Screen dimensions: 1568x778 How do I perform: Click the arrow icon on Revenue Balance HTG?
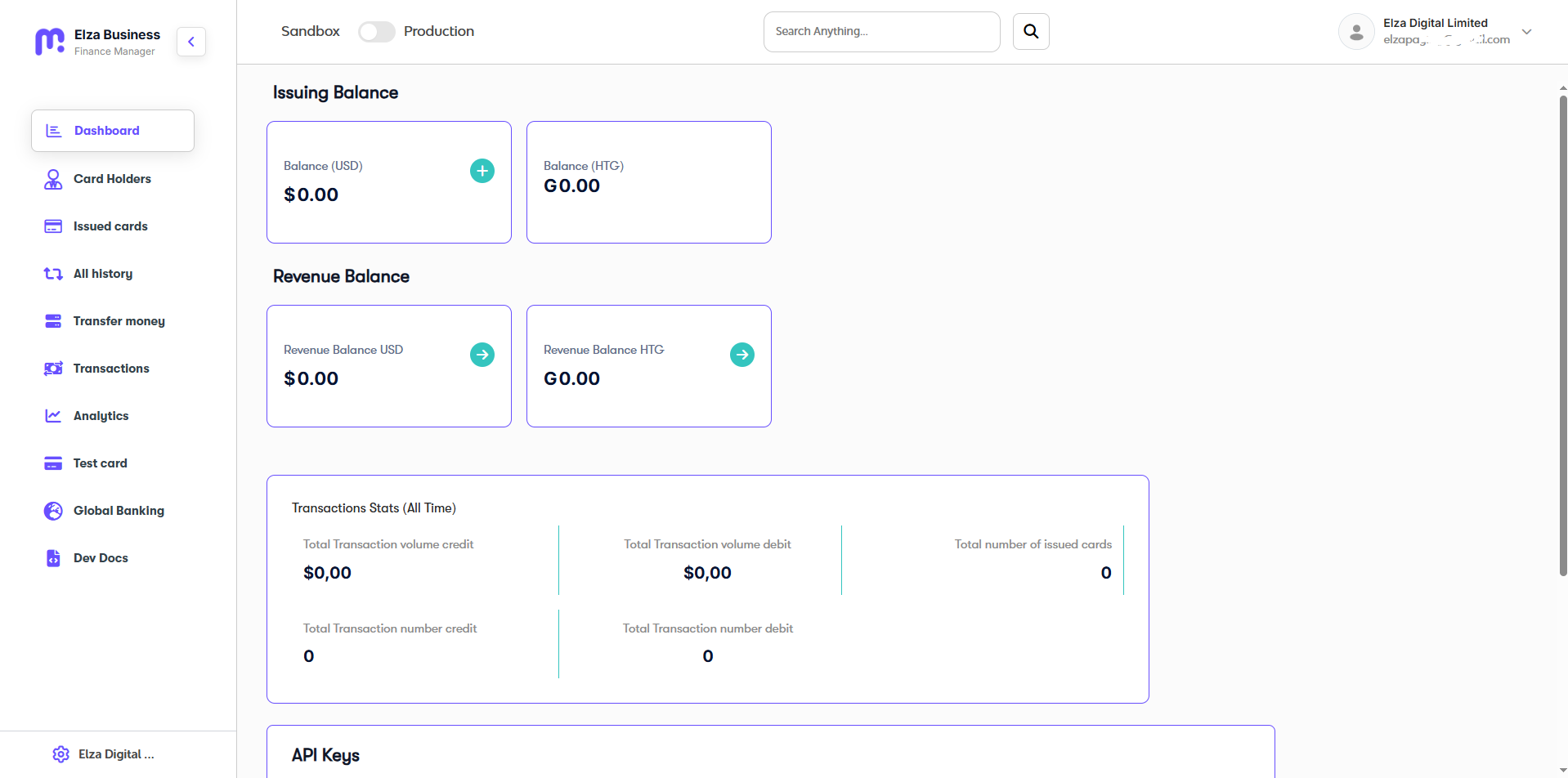[741, 355]
